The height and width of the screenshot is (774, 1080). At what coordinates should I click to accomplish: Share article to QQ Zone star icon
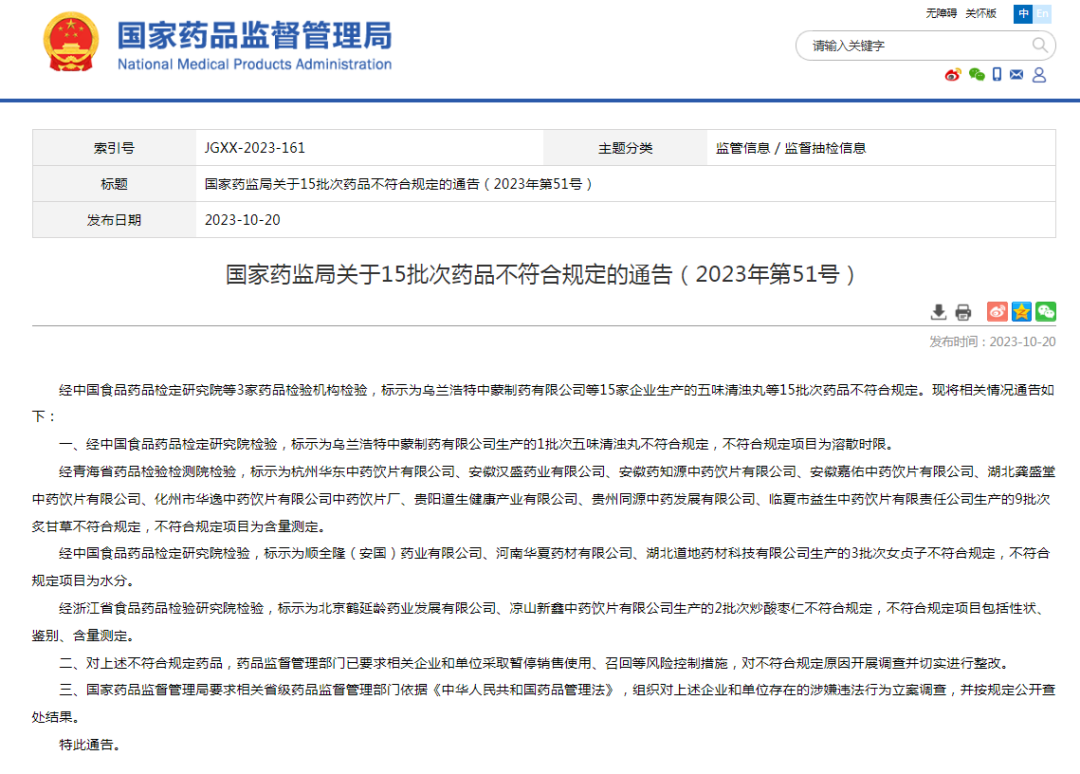(x=1021, y=311)
